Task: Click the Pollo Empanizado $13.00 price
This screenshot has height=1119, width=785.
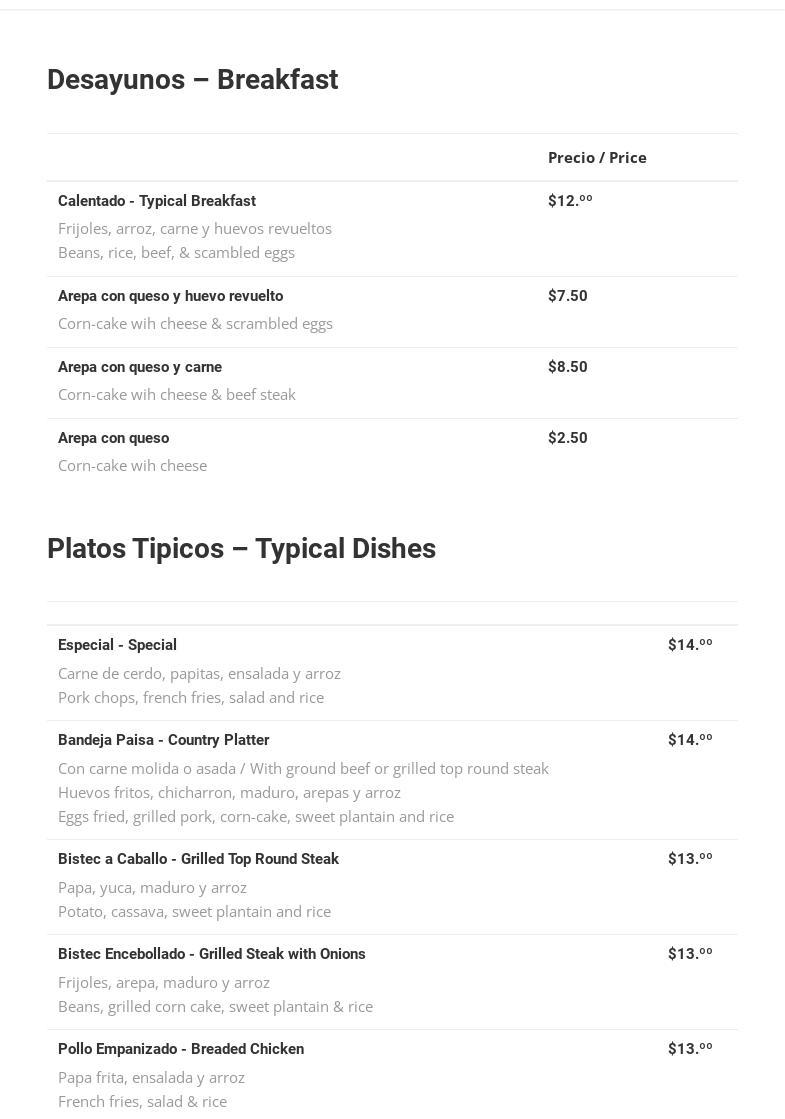Action: tap(690, 1049)
